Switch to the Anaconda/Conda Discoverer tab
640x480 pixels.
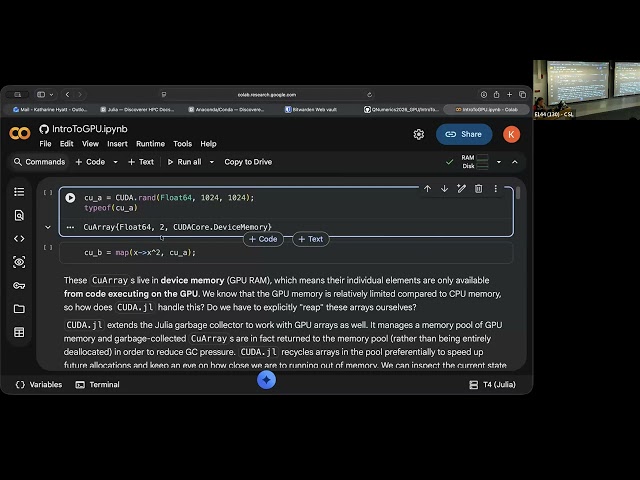pos(226,109)
